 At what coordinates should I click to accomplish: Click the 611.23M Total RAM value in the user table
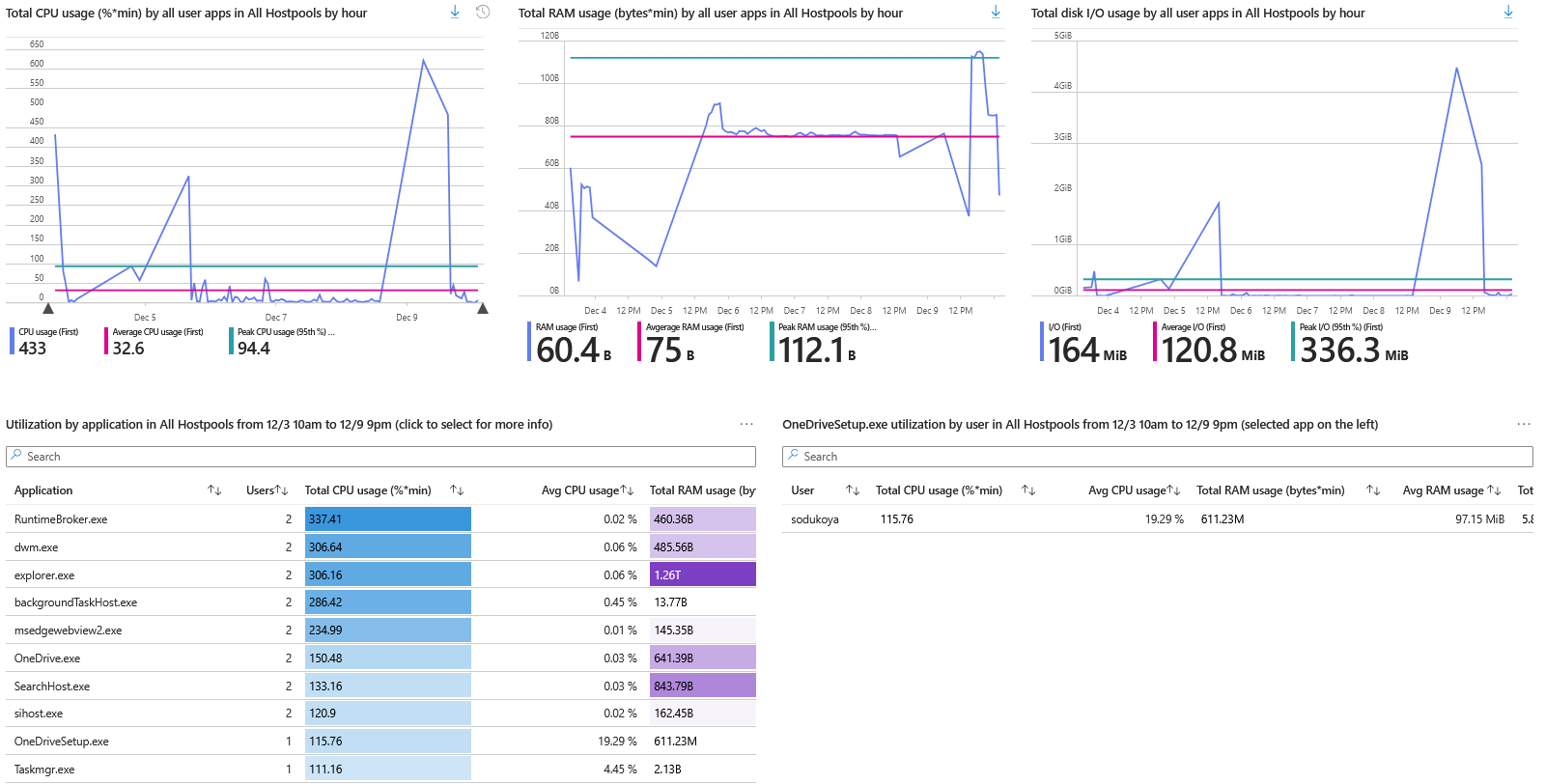(x=1223, y=519)
